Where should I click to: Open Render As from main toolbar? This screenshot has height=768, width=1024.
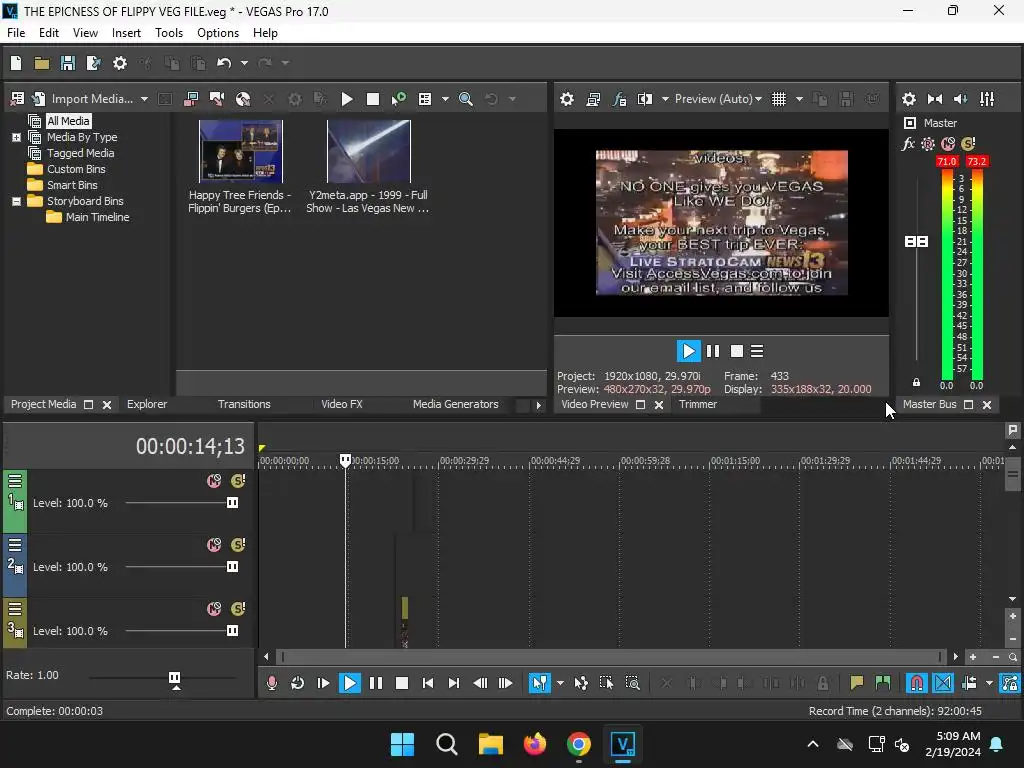(x=93, y=63)
